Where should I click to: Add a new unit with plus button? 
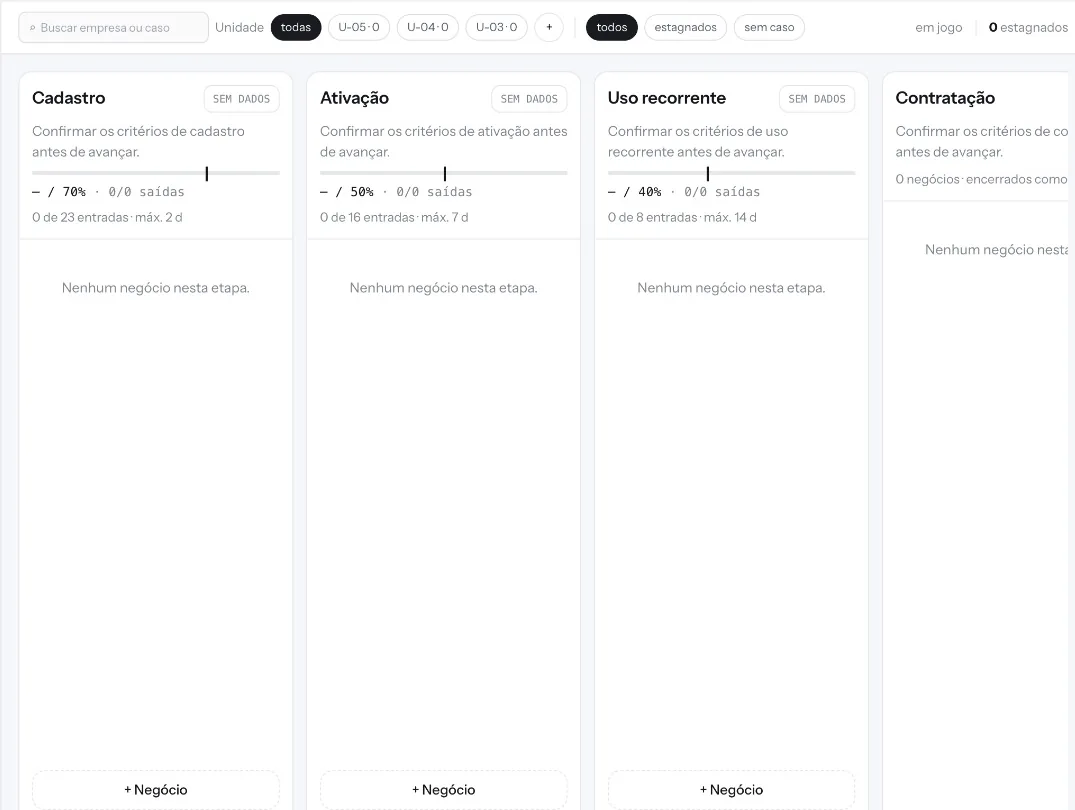(549, 27)
